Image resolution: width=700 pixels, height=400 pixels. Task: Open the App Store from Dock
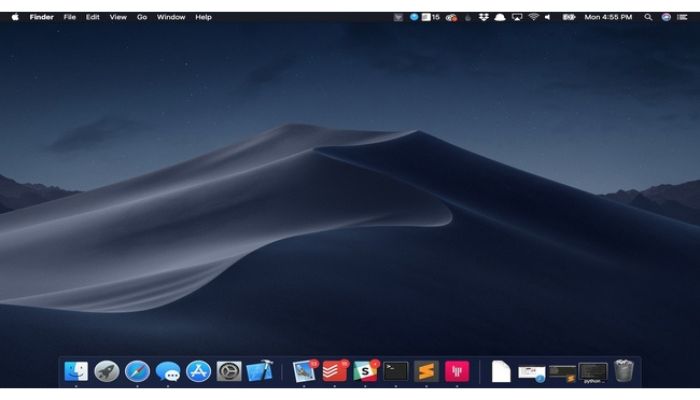pos(198,371)
